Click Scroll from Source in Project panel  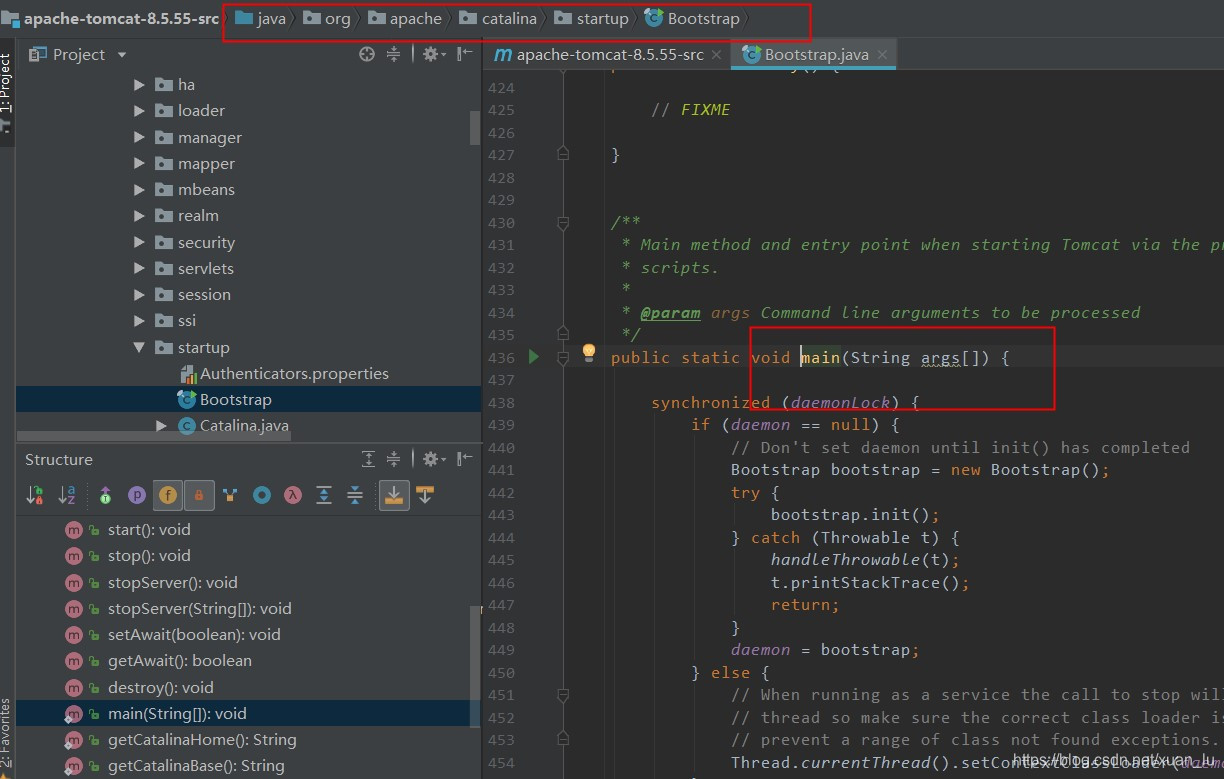click(x=367, y=54)
